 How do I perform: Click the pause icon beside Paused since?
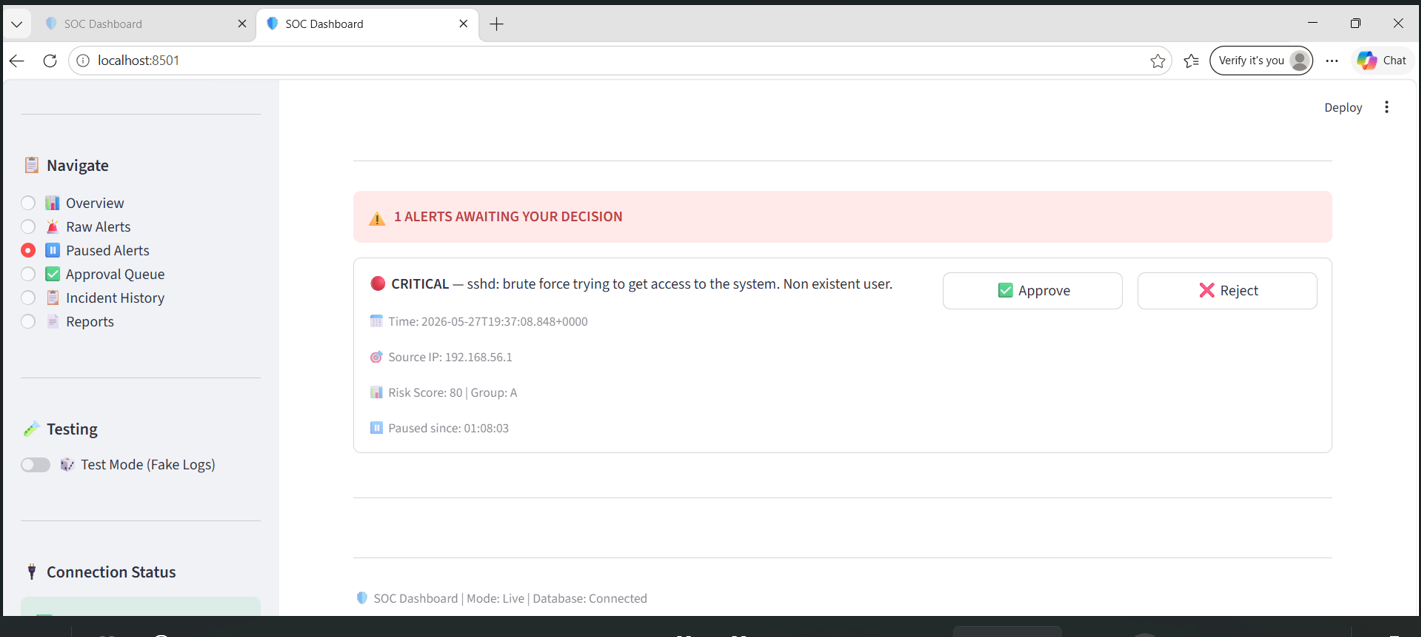[x=376, y=428]
